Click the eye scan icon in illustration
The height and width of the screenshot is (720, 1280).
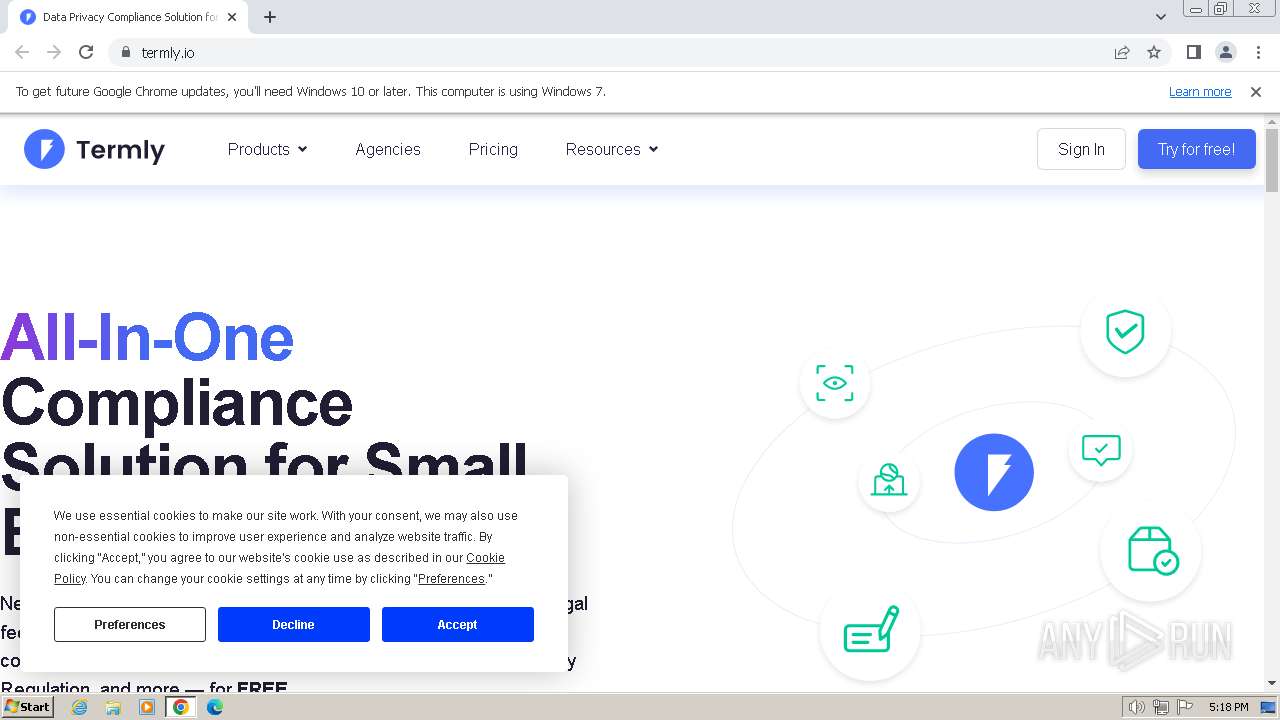pyautogui.click(x=834, y=383)
